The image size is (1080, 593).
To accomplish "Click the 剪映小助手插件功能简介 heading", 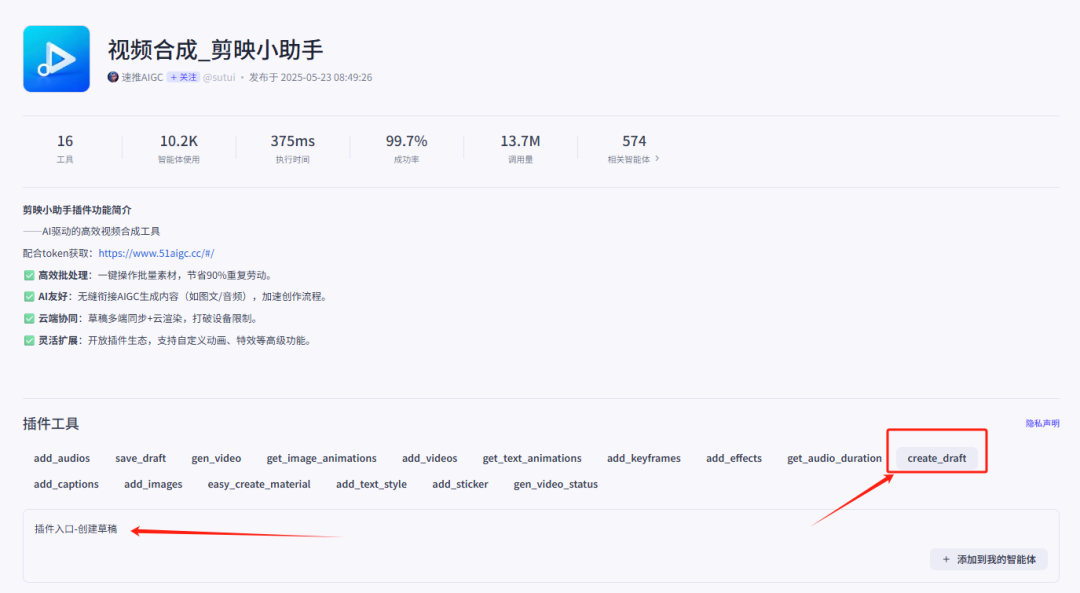I will click(x=77, y=210).
